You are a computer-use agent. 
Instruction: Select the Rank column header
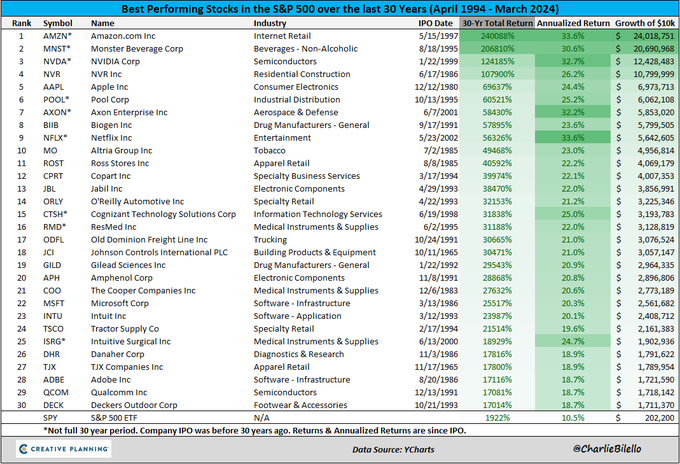click(22, 23)
